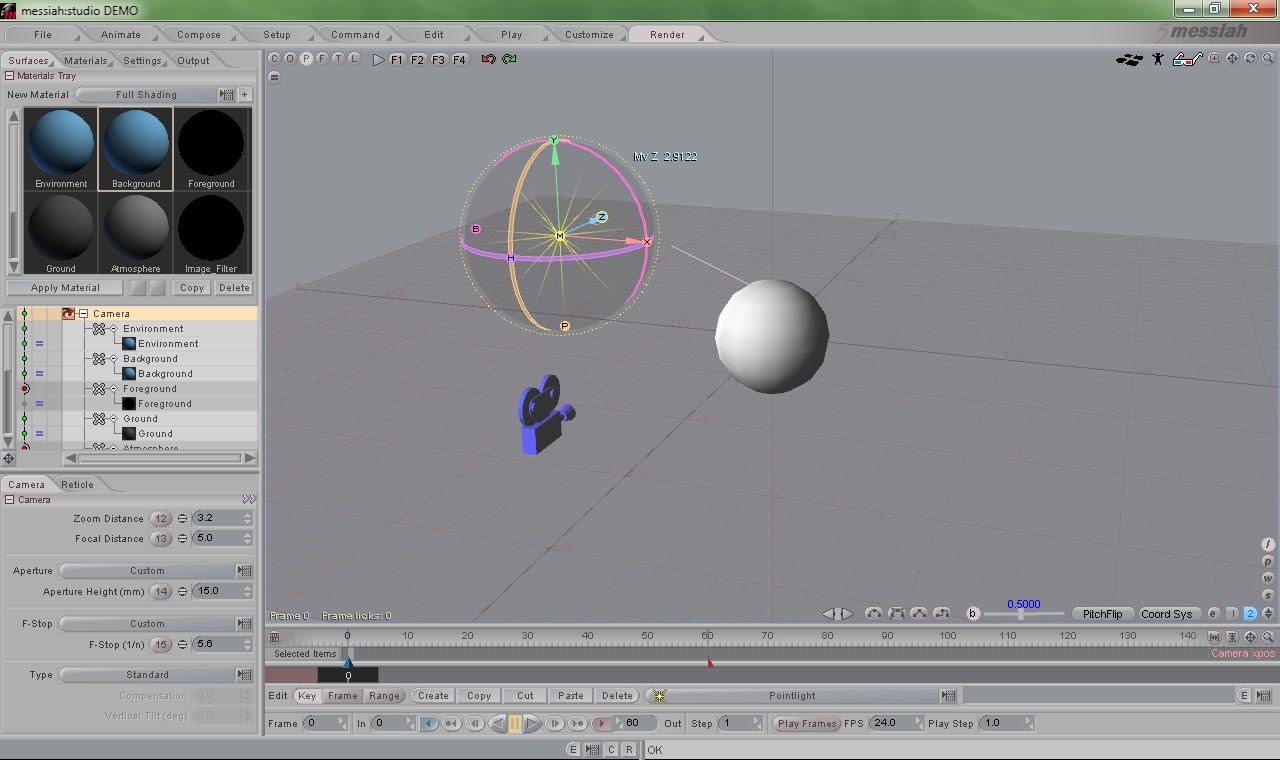Select the Key edit mode toggle
The width and height of the screenshot is (1280, 760).
click(307, 696)
